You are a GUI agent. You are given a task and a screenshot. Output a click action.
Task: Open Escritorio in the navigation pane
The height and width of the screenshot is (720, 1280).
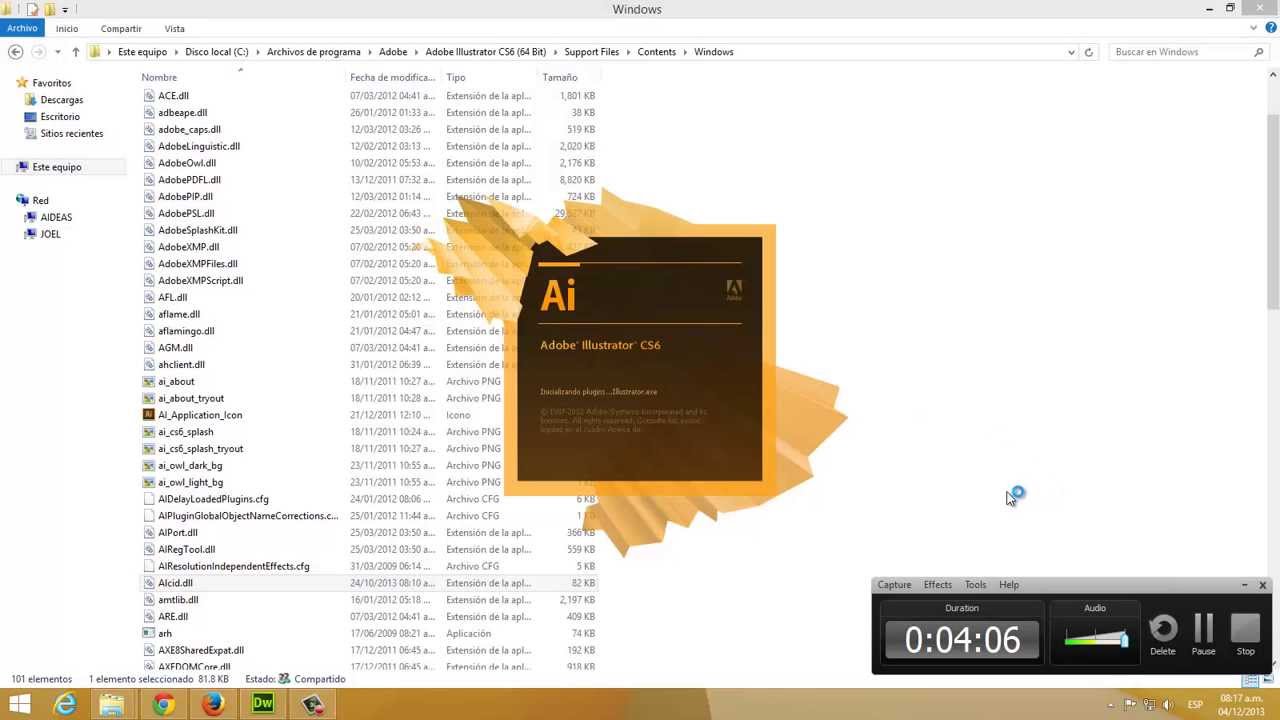tap(60, 117)
